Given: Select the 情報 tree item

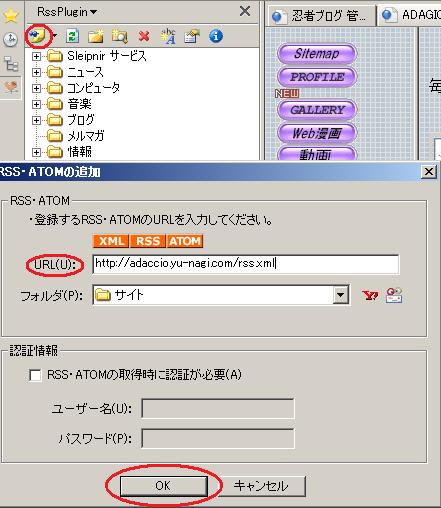Looking at the screenshot, I should (69, 152).
